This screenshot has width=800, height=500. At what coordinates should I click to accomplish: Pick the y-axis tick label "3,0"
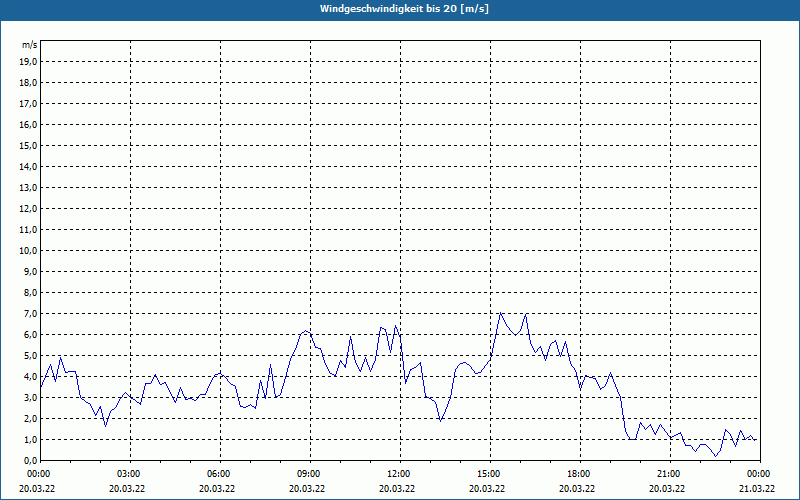[x=31, y=397]
